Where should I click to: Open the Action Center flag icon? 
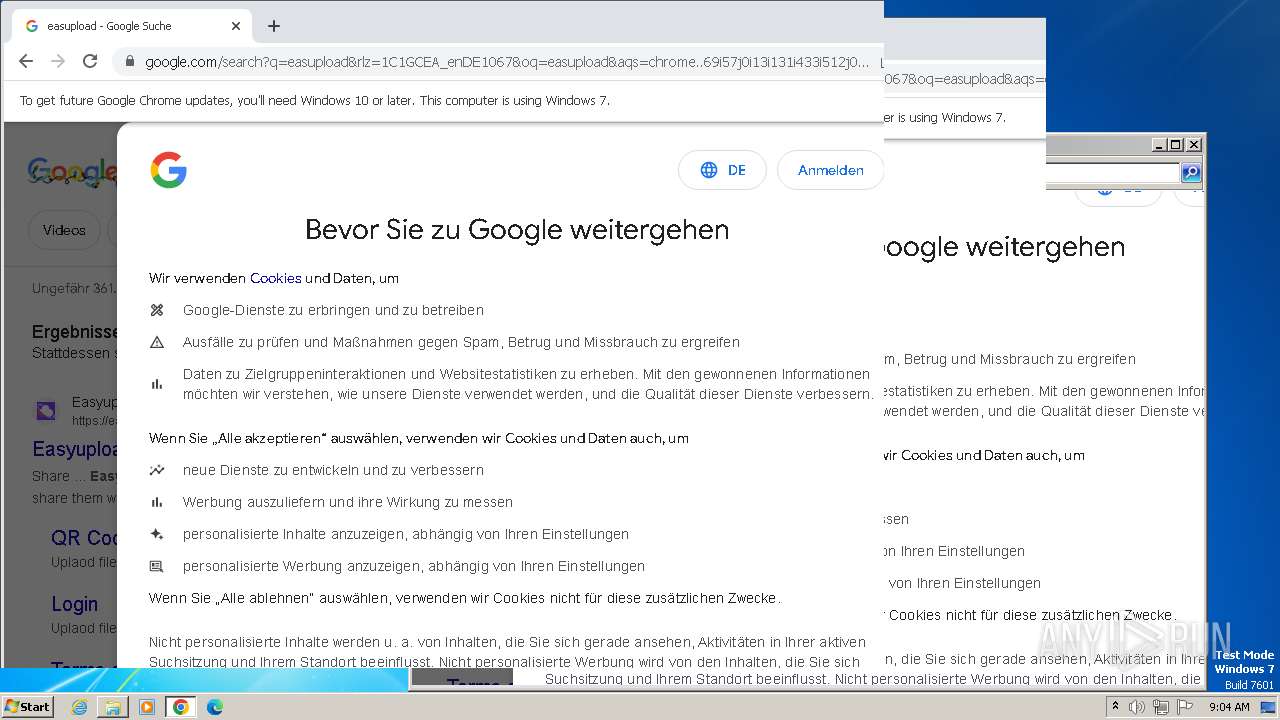pos(1185,707)
